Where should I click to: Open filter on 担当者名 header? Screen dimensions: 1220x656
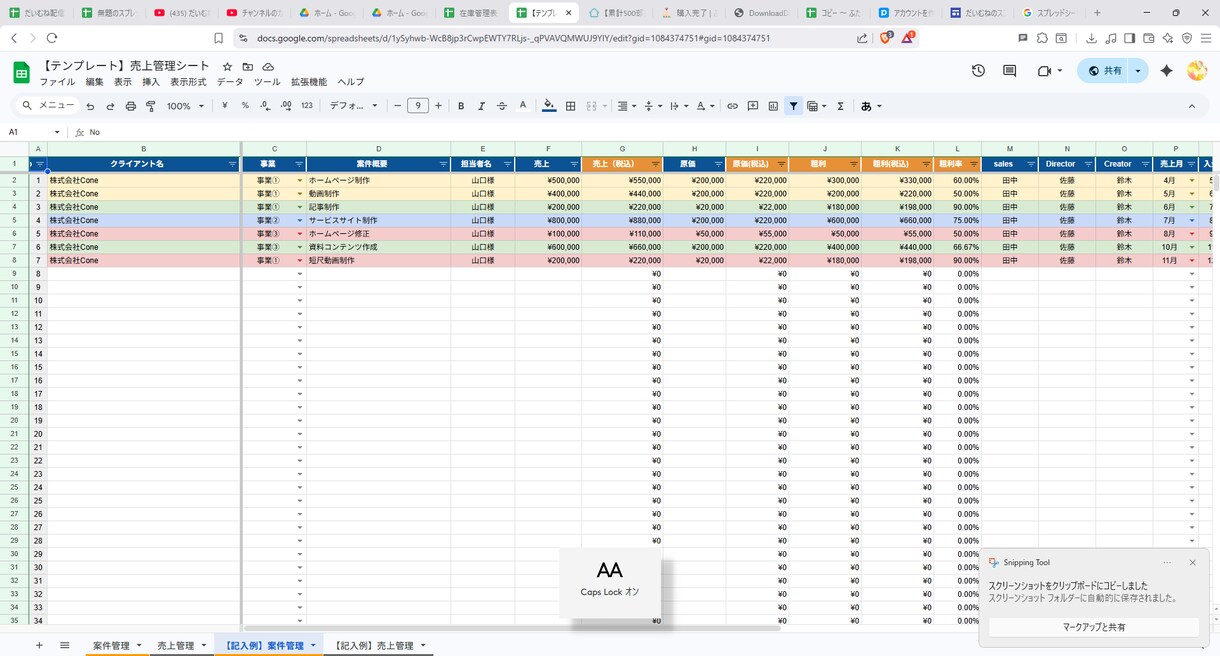(x=507, y=164)
